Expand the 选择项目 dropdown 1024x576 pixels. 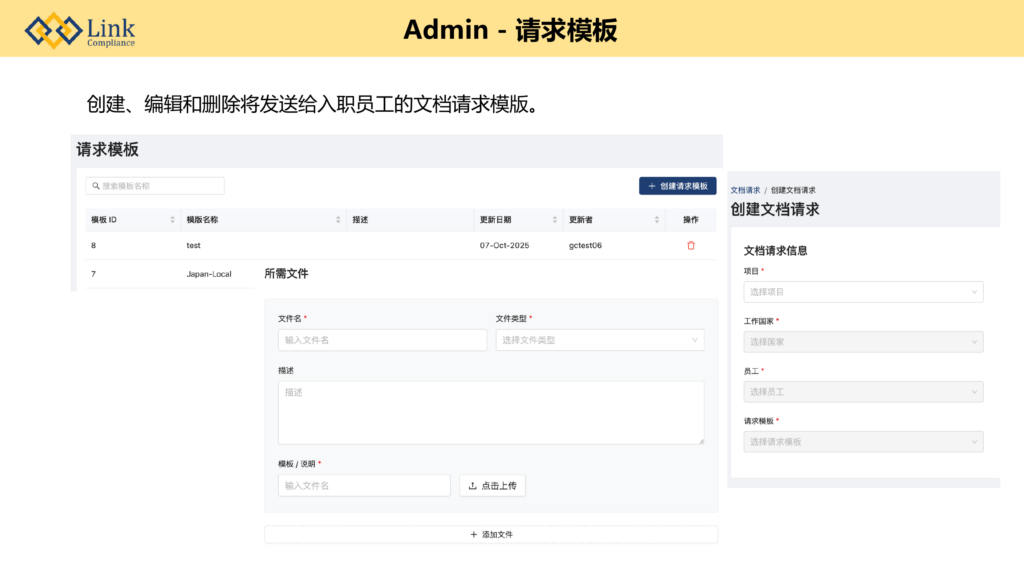tap(864, 292)
